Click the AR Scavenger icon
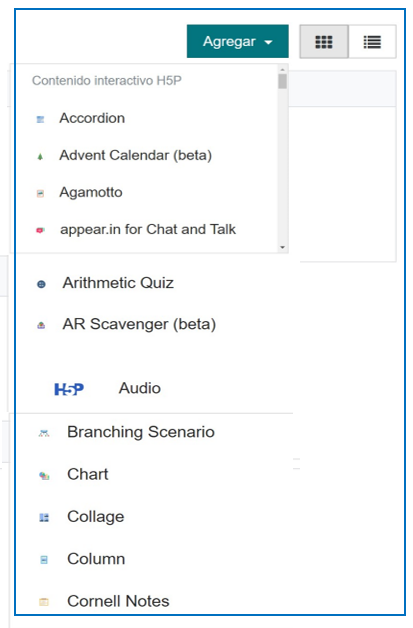413x628 pixels. pyautogui.click(x=41, y=325)
